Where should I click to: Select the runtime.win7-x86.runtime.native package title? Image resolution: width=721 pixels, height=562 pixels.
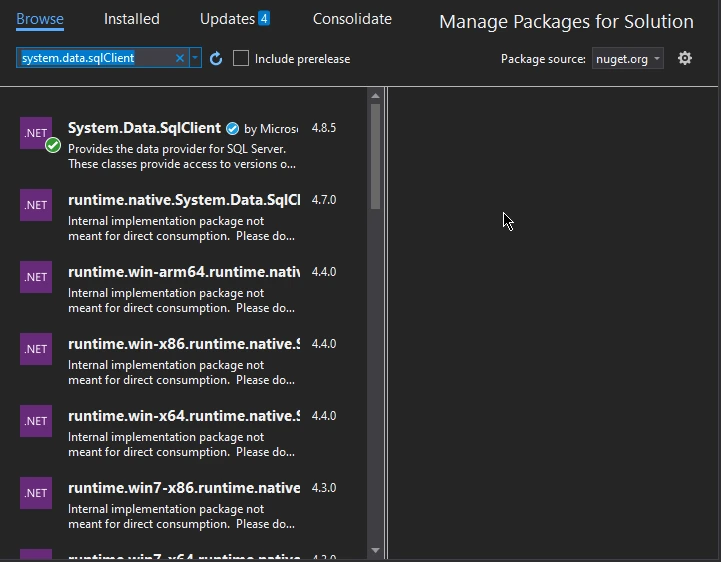pos(183,488)
